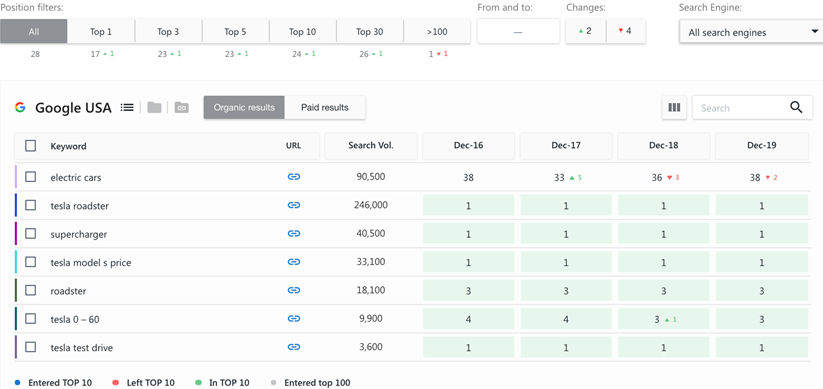Click the gray Entered top 100 legend dot
The height and width of the screenshot is (389, 823).
coord(274,383)
